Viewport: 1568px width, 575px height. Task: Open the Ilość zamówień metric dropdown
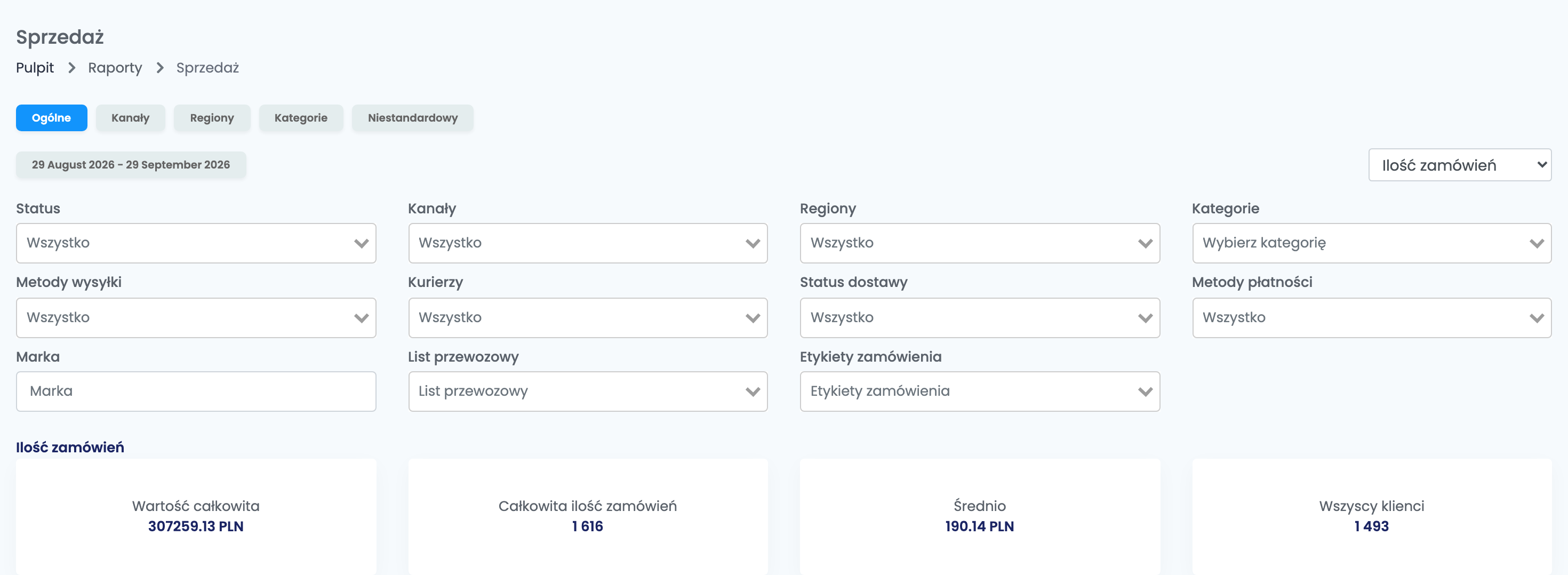(x=1460, y=165)
